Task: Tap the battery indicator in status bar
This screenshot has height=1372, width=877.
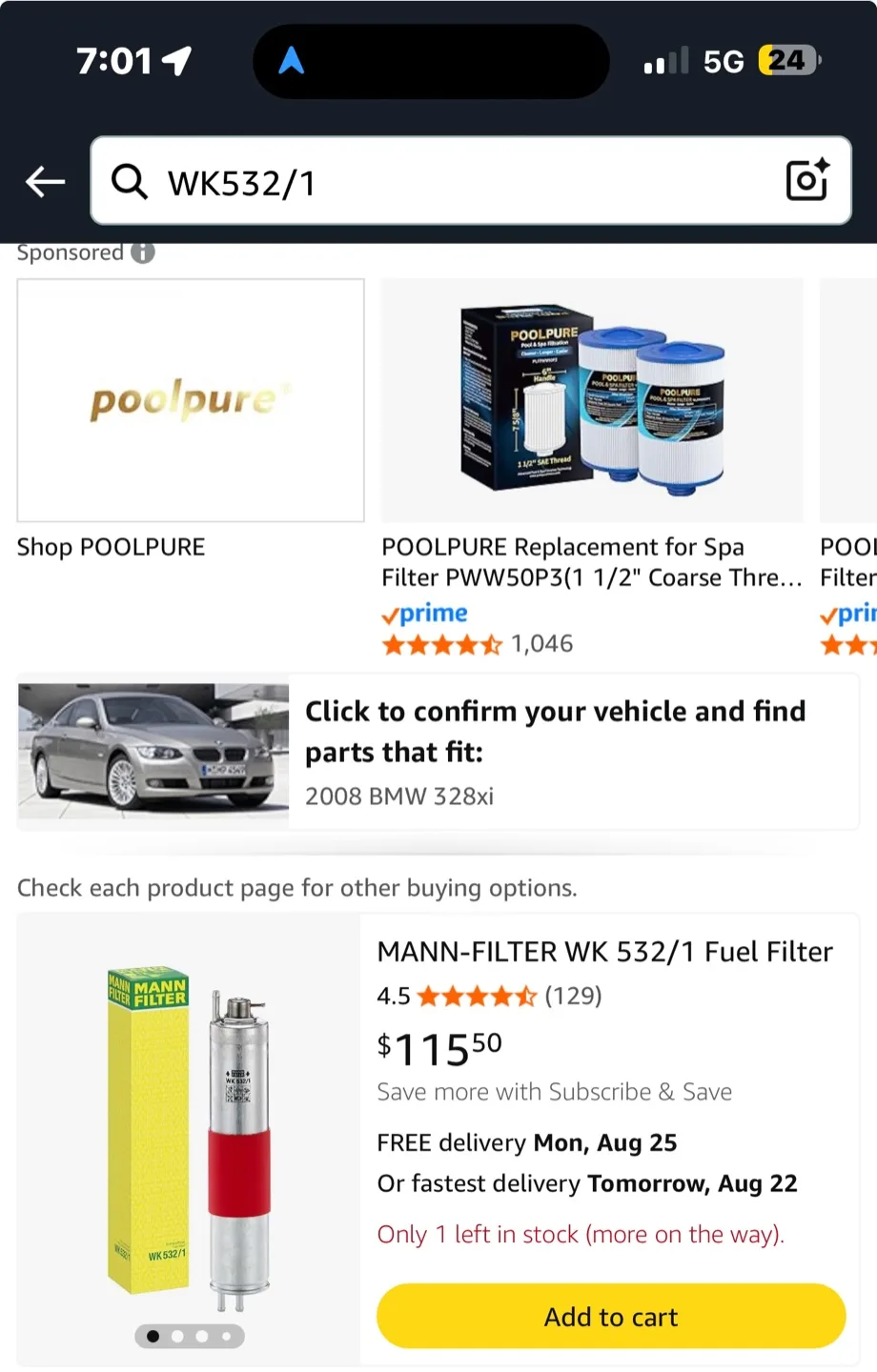Action: click(788, 61)
